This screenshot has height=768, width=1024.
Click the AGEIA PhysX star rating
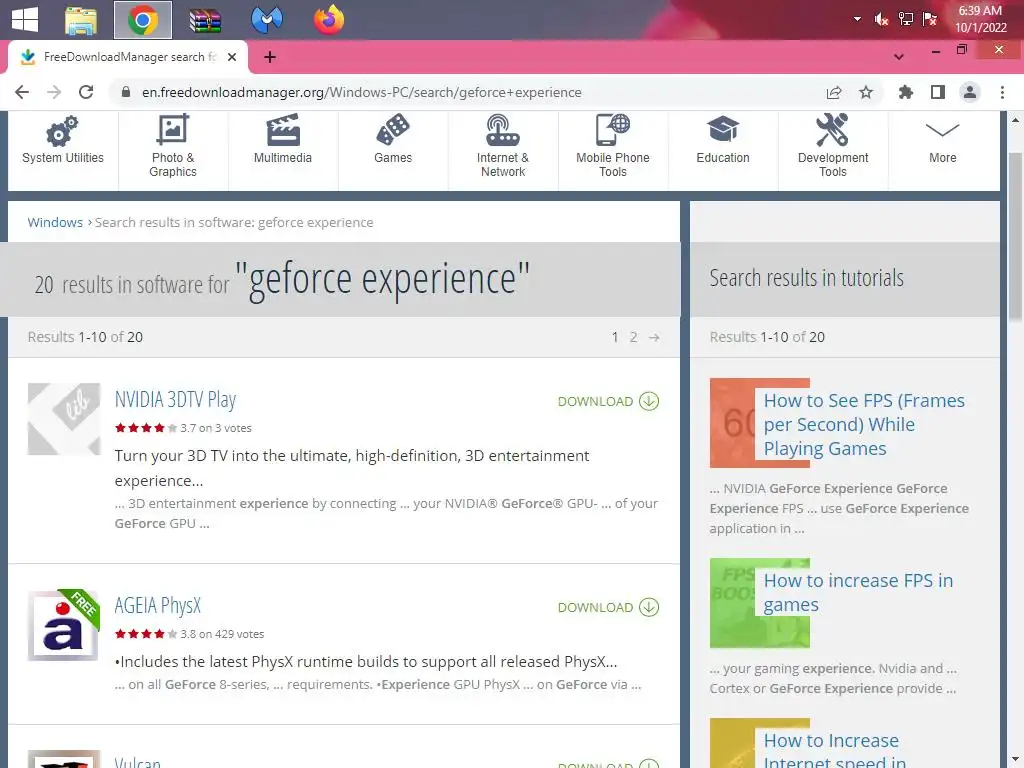tap(146, 634)
